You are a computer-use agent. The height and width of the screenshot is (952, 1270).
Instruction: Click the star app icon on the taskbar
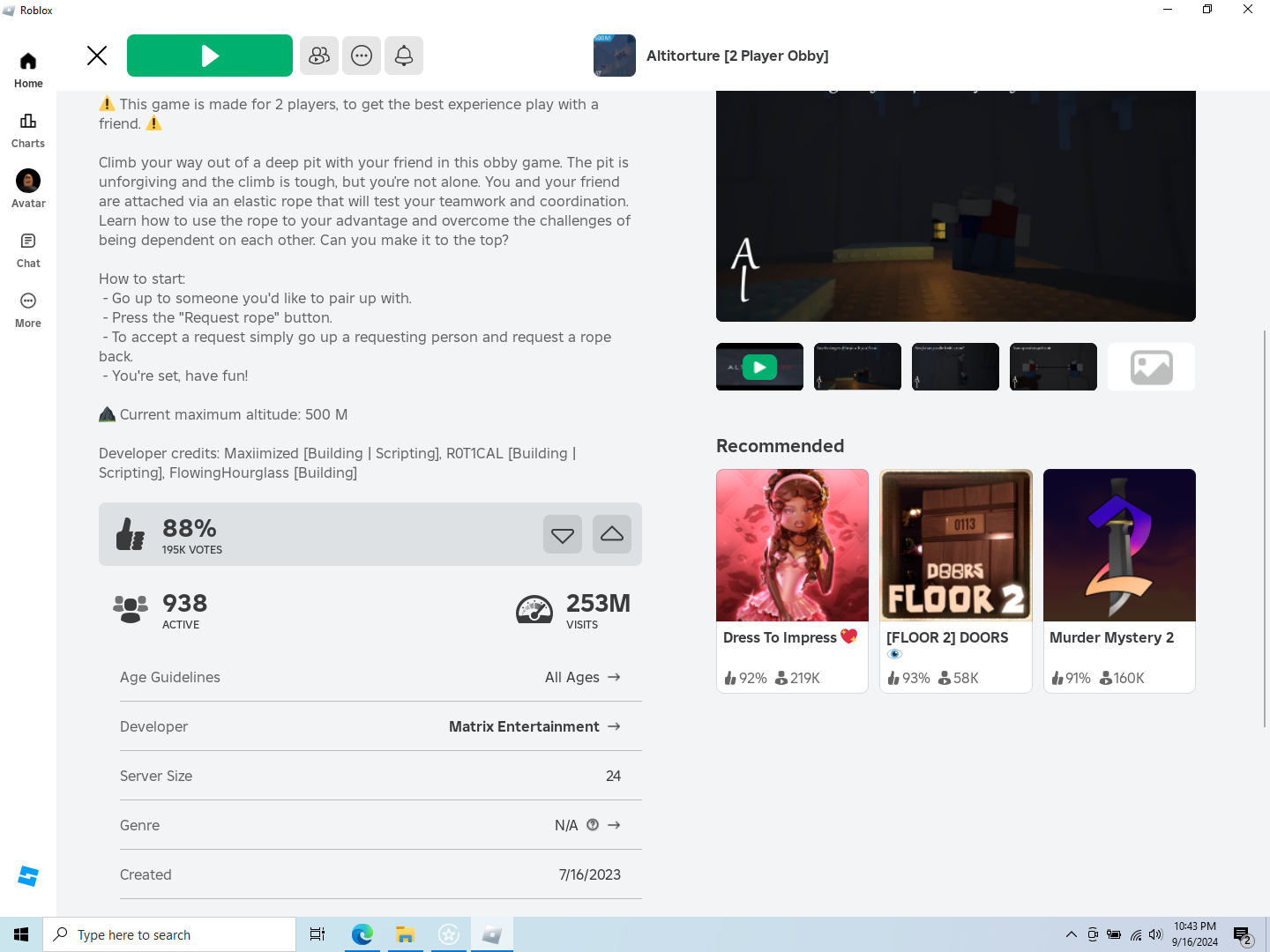point(449,934)
